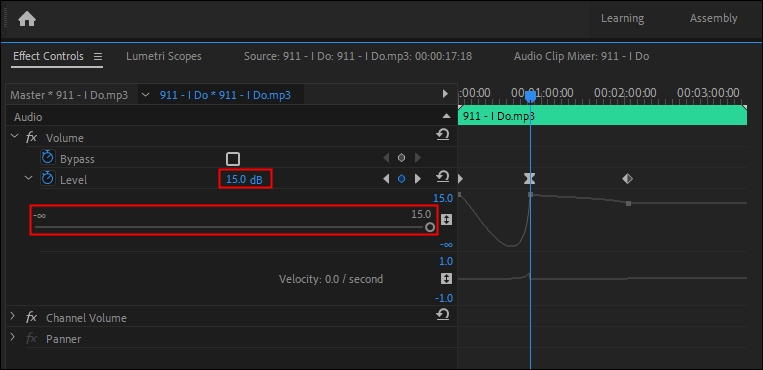Click the Volume effect label
The width and height of the screenshot is (763, 370).
(x=65, y=138)
